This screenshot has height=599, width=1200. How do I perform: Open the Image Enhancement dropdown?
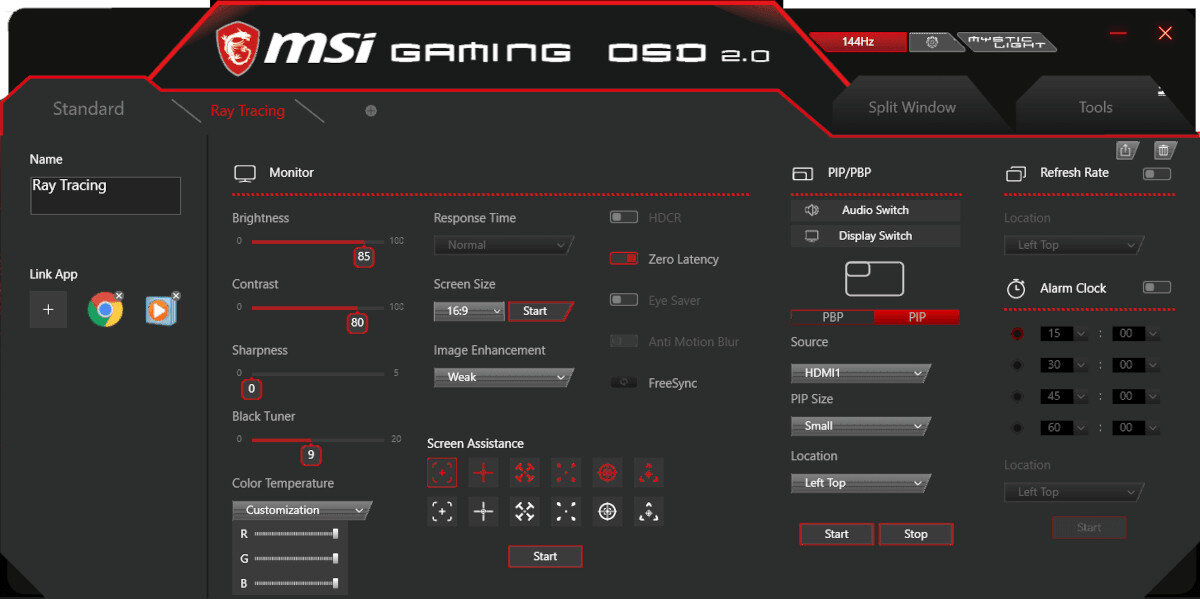504,377
